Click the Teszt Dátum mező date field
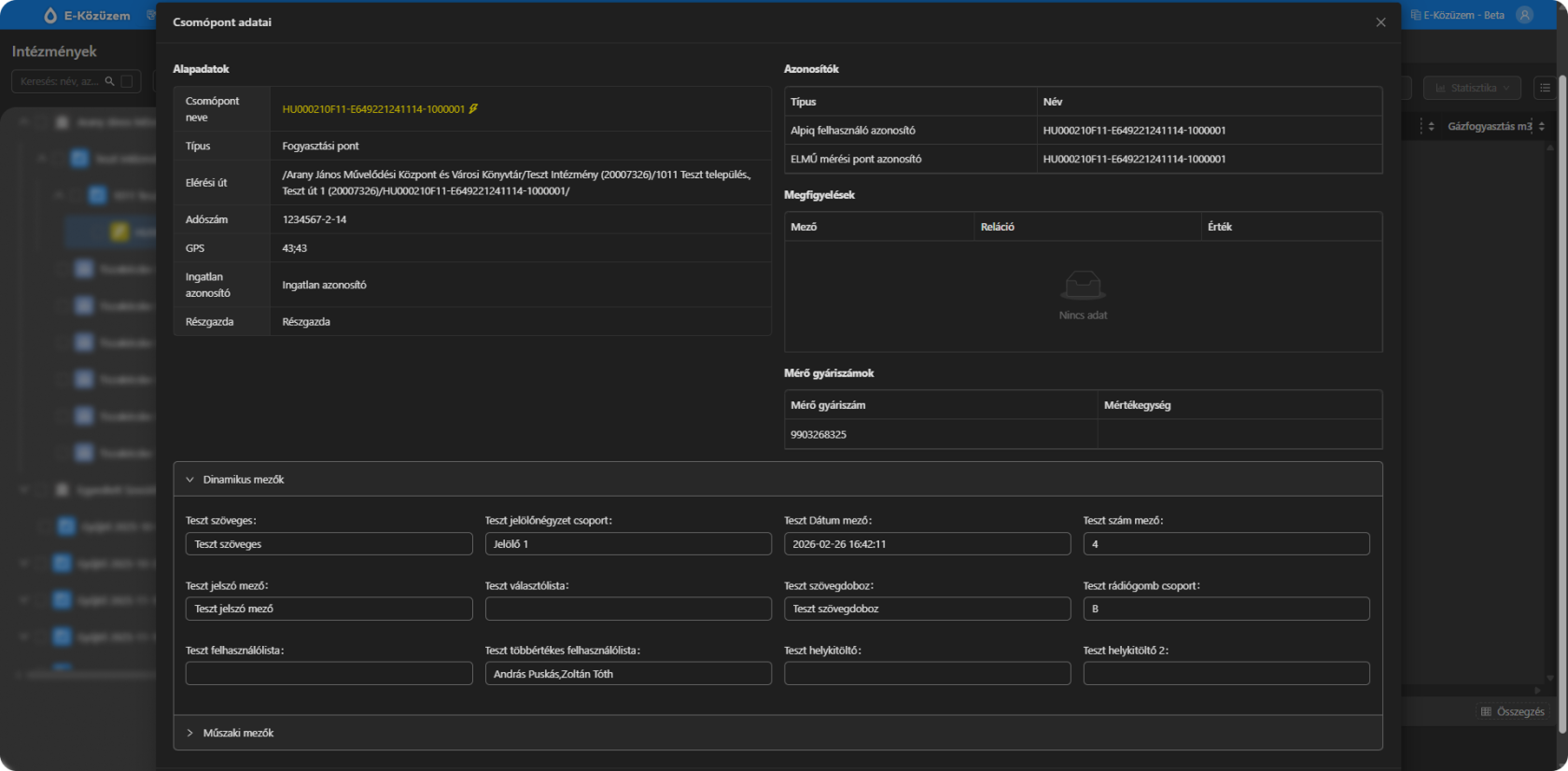The width and height of the screenshot is (1568, 771). (x=927, y=544)
